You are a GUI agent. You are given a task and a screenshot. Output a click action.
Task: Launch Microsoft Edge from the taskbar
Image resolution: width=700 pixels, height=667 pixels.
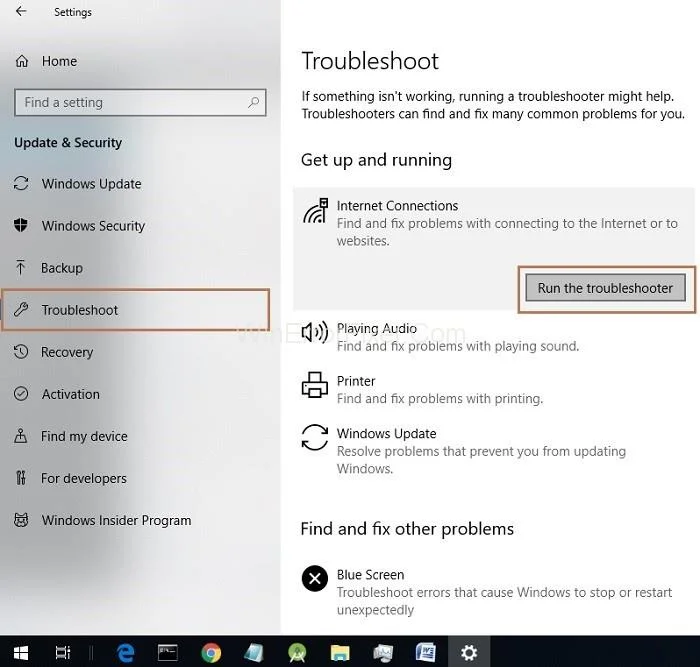[x=126, y=653]
